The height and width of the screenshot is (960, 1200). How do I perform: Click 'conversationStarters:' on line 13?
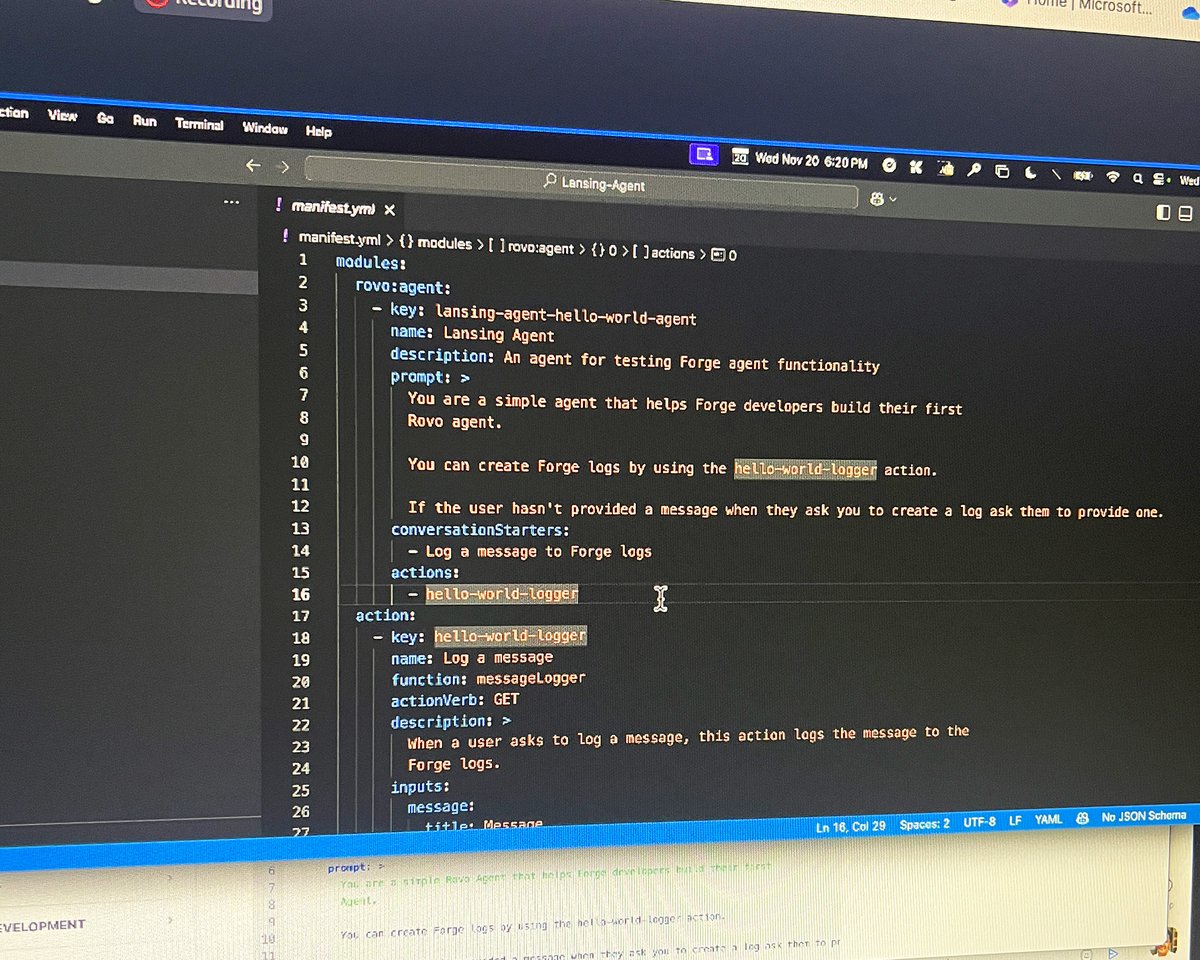click(480, 530)
